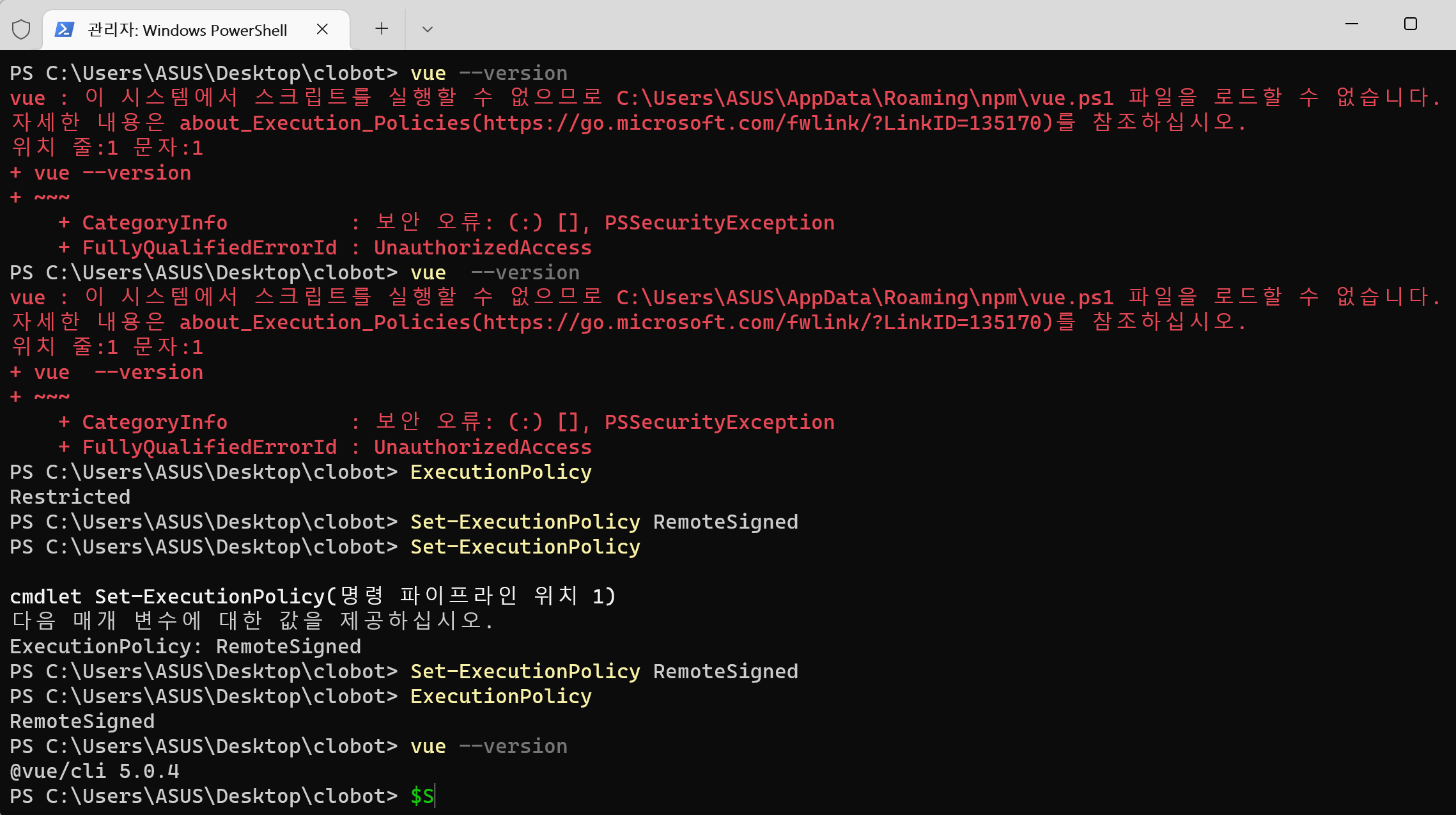This screenshot has height=815, width=1456.
Task: Click the first 'UnauthorizedAccess' error text
Action: [x=483, y=247]
